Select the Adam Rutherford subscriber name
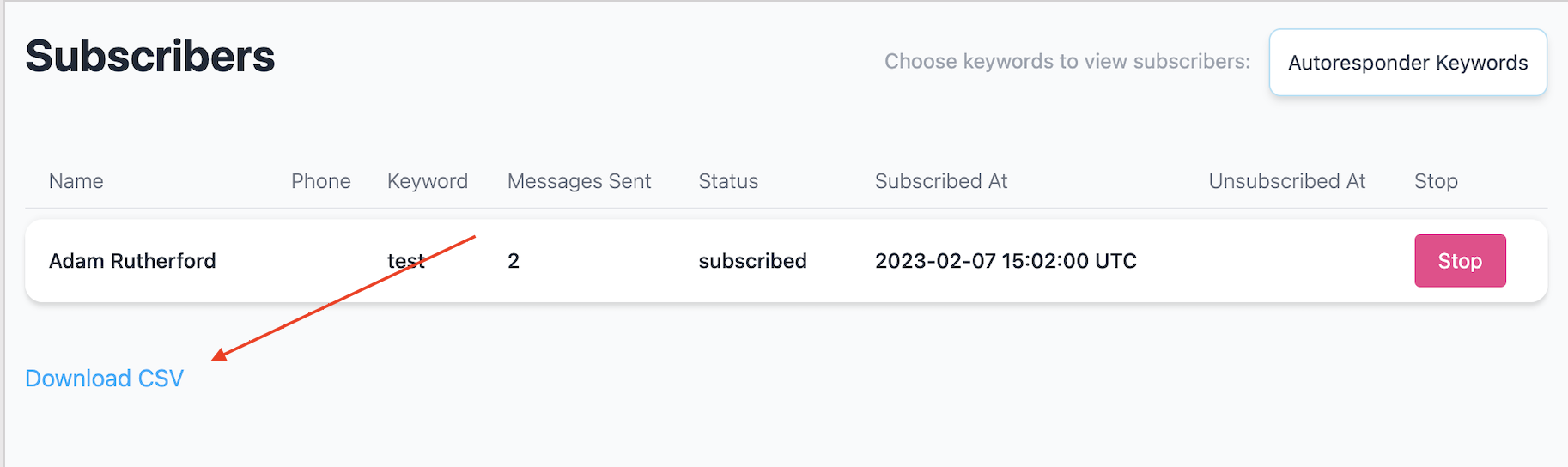 point(132,261)
